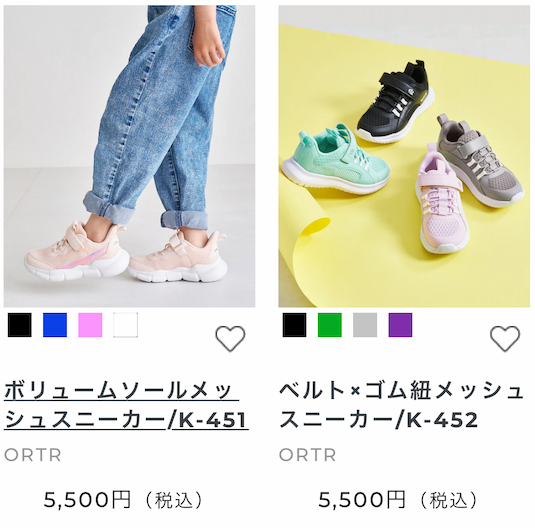
Task: Choose the purple swatch under K-452
Action: (x=400, y=325)
